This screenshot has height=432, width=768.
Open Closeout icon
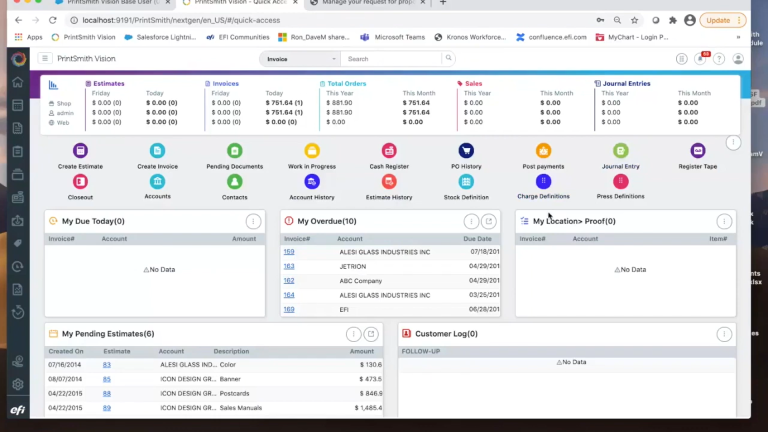[80, 182]
